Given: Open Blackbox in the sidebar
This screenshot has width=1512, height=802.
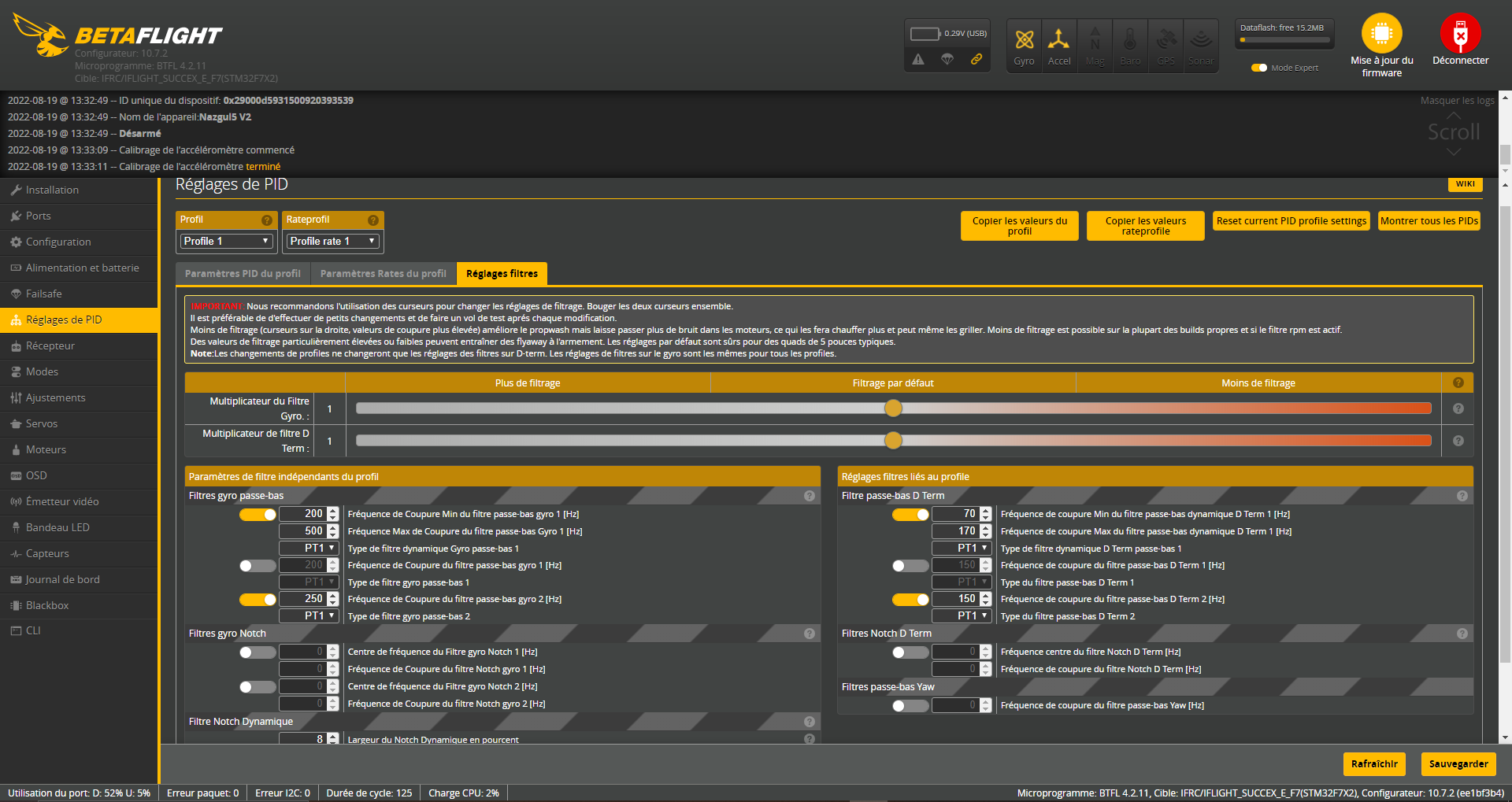Looking at the screenshot, I should click(x=47, y=605).
